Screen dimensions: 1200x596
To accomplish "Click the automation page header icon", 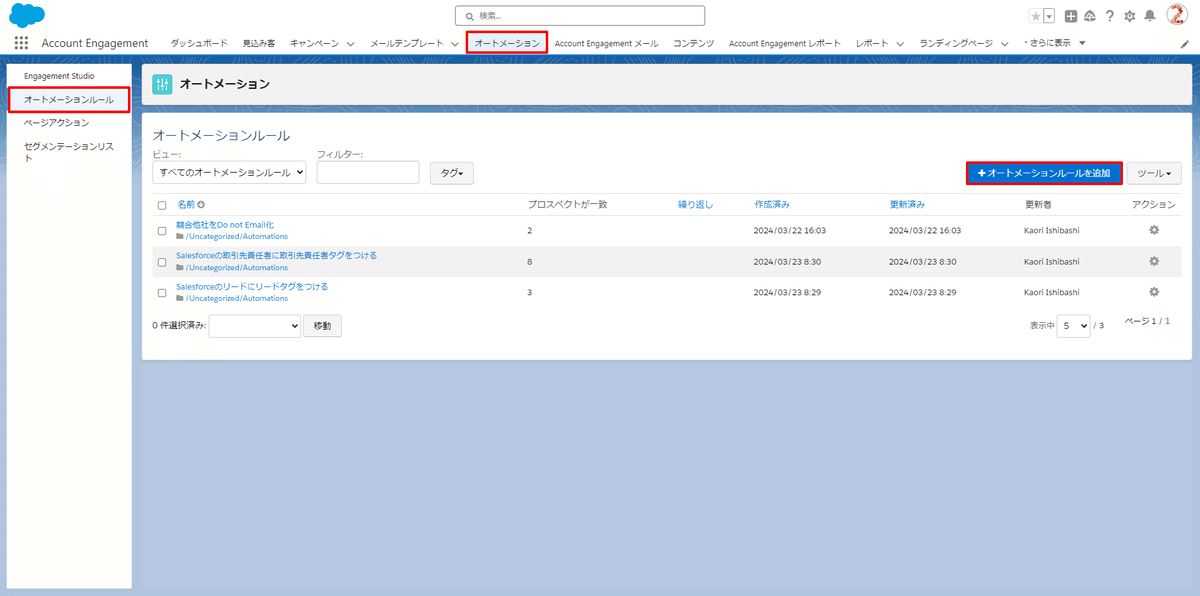I will click(162, 85).
